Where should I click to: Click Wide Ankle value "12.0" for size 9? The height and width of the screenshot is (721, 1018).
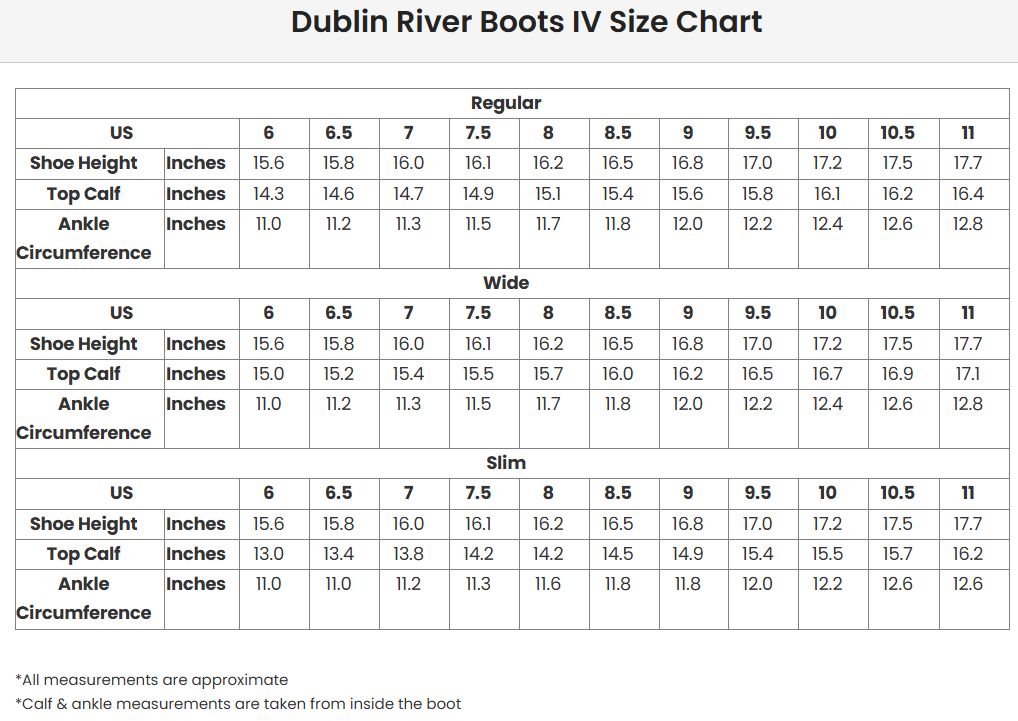[688, 404]
